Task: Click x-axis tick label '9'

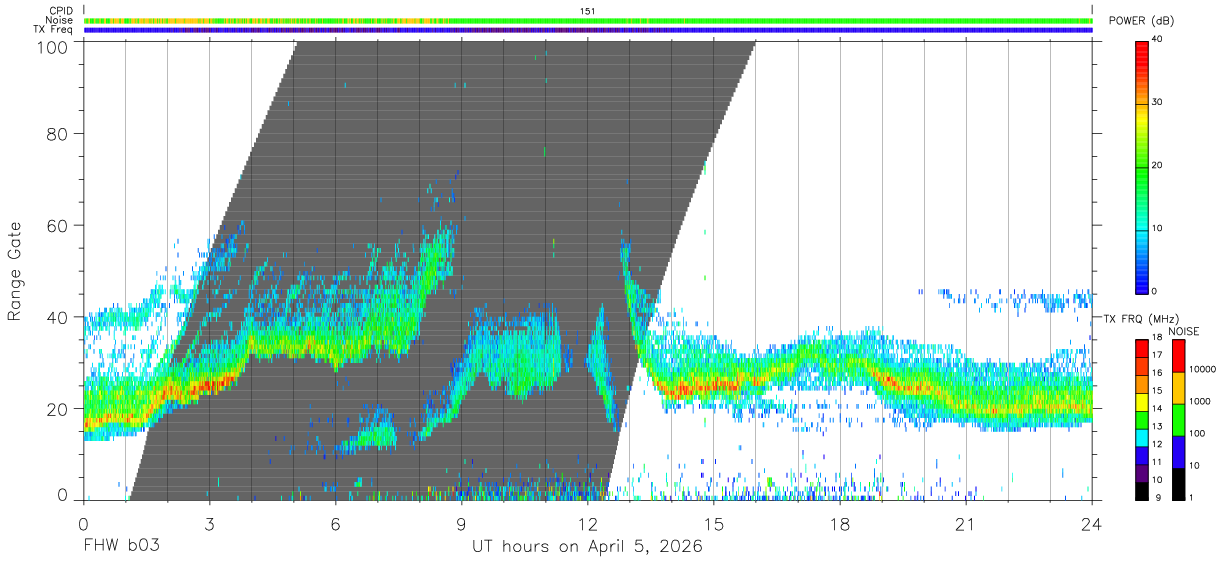Action: tap(461, 524)
